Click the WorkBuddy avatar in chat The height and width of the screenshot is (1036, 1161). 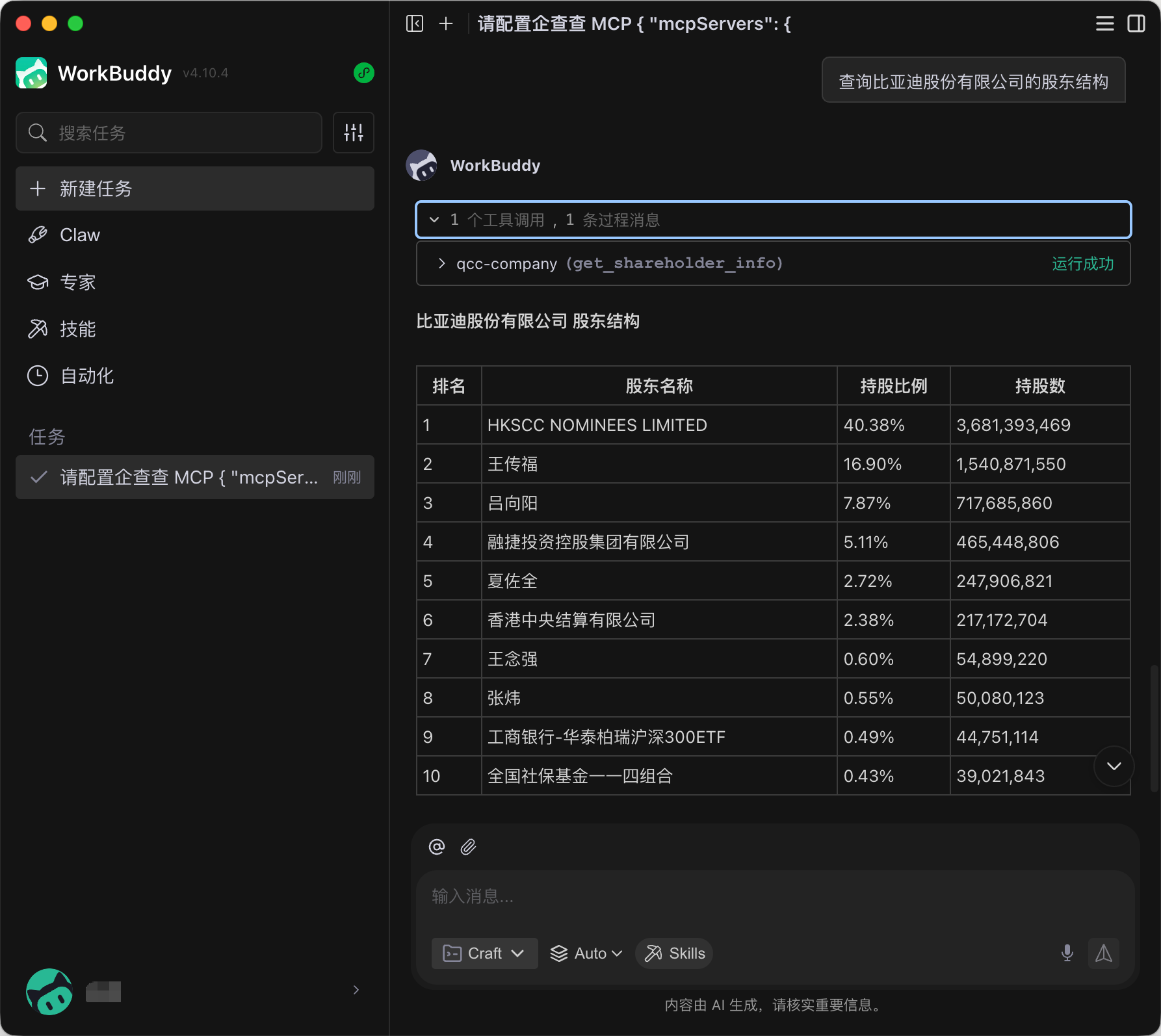[x=422, y=165]
